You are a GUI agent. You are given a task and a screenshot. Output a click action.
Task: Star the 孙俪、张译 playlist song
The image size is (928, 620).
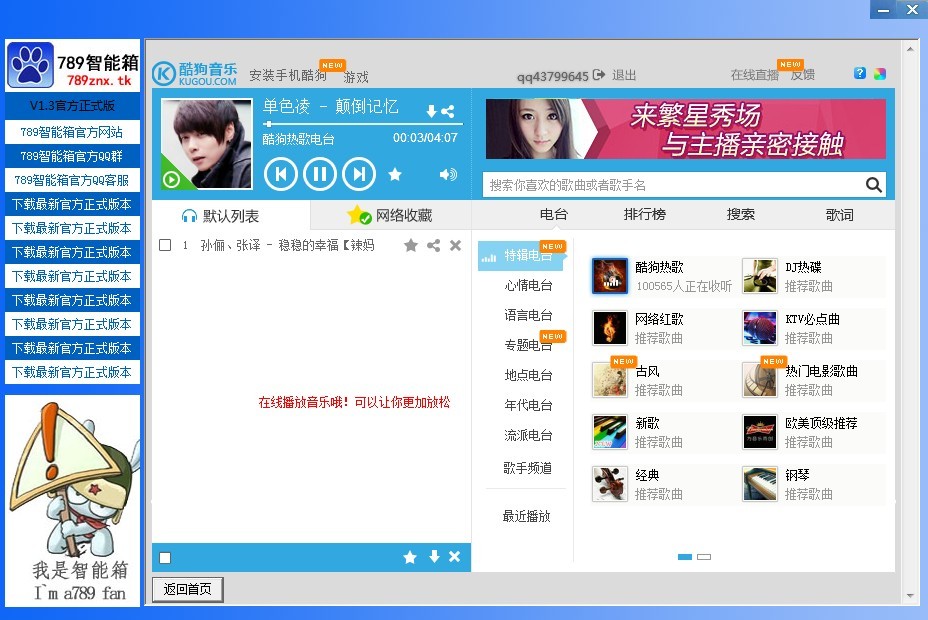coord(411,245)
